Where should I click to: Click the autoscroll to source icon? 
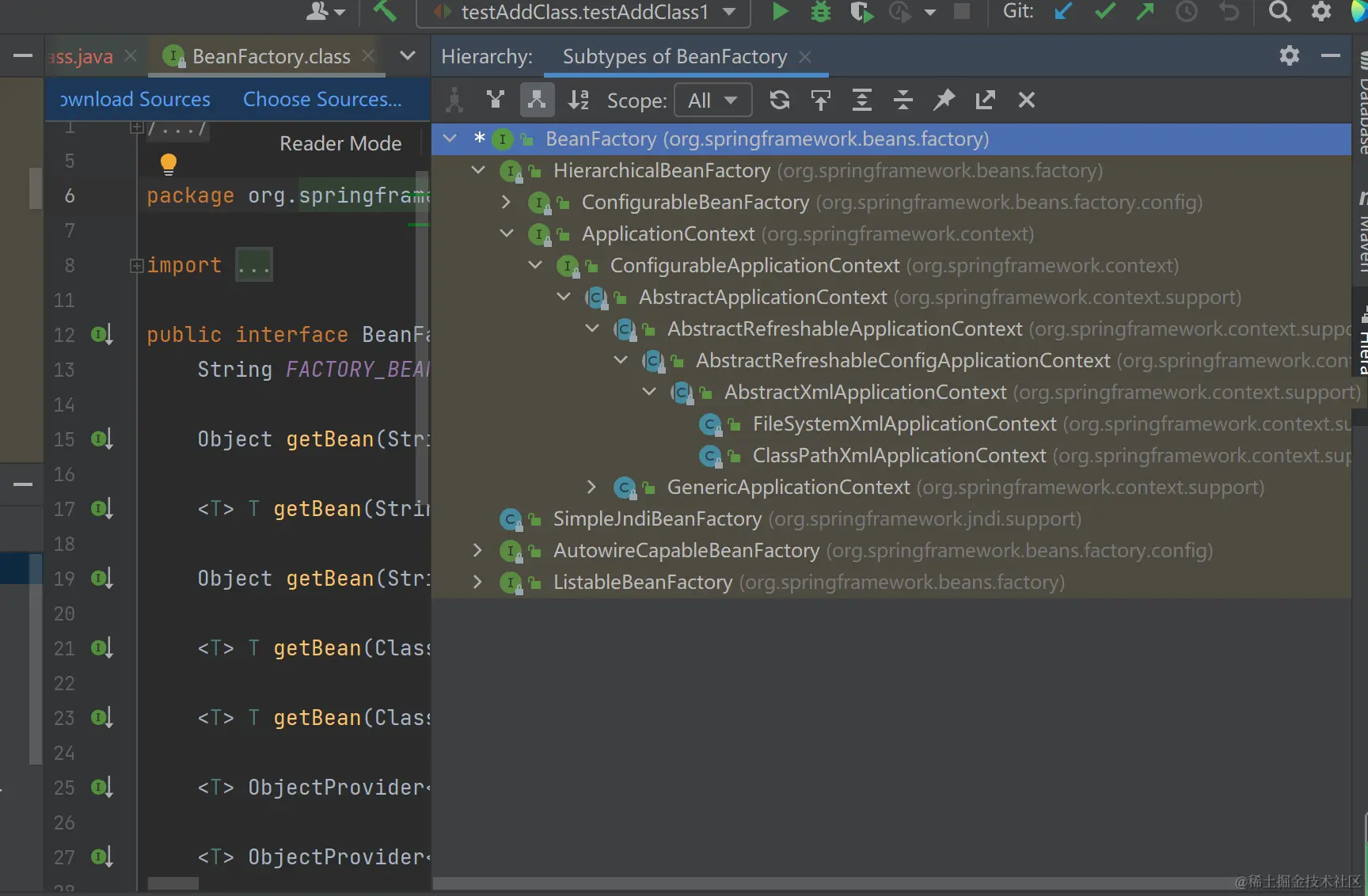pos(821,100)
